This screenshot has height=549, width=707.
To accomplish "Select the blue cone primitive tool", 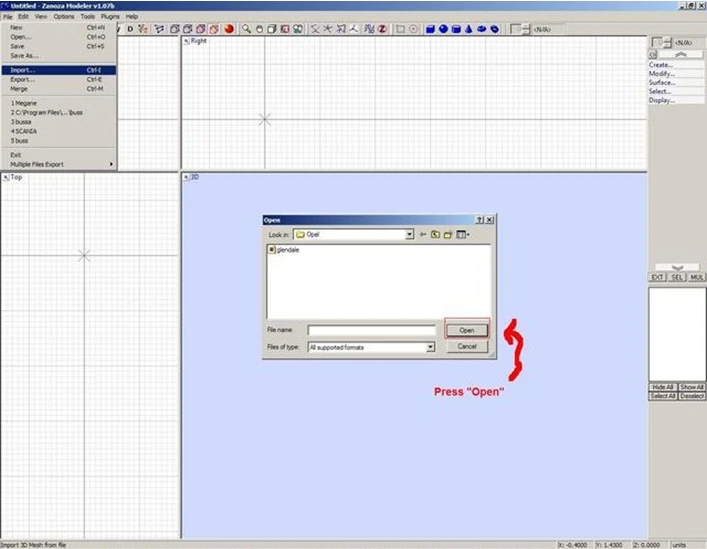I will coord(468,29).
